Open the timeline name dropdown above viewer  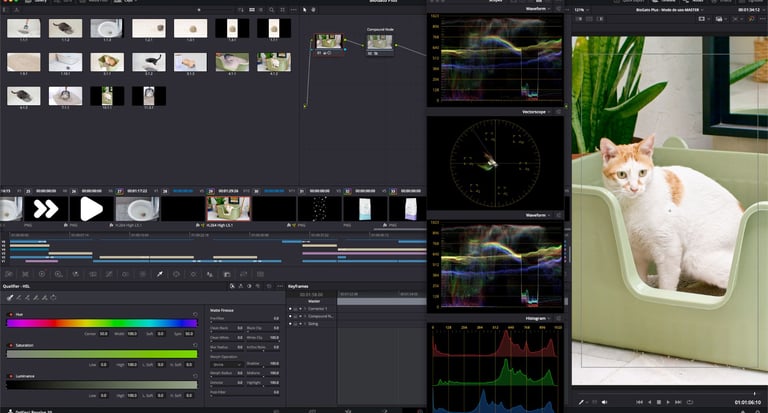point(669,9)
